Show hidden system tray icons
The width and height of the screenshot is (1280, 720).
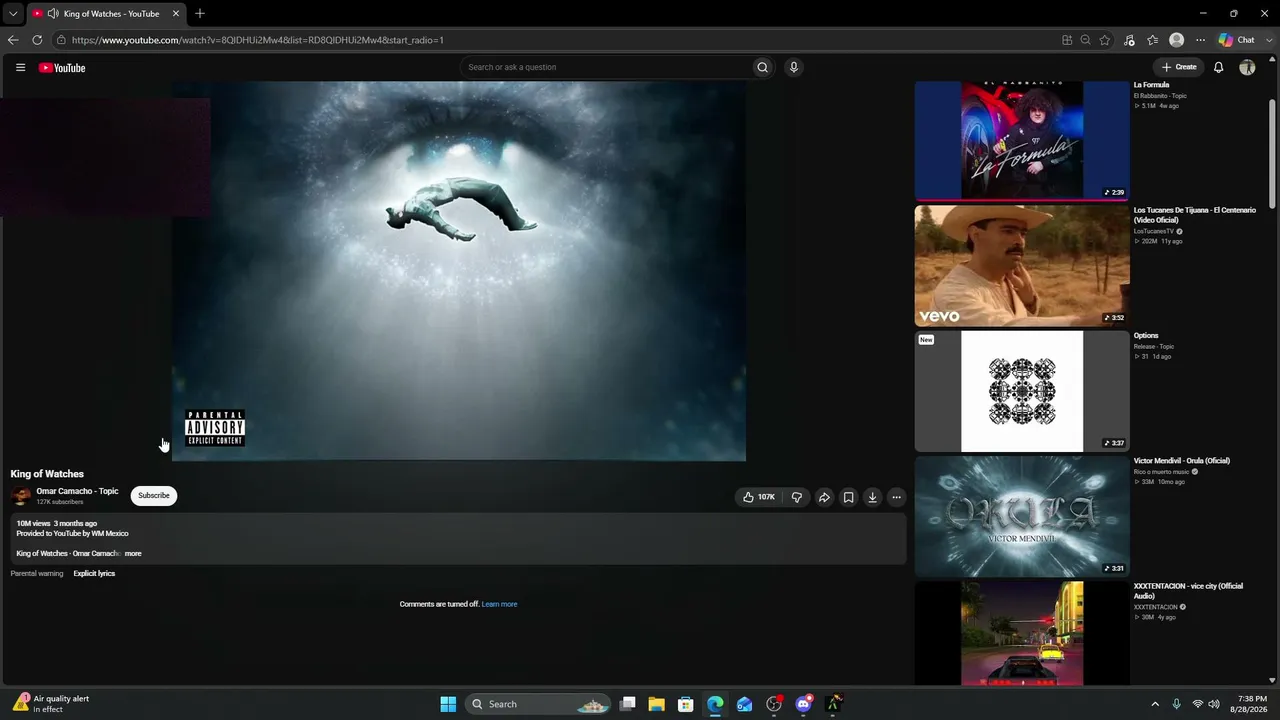click(x=1155, y=704)
